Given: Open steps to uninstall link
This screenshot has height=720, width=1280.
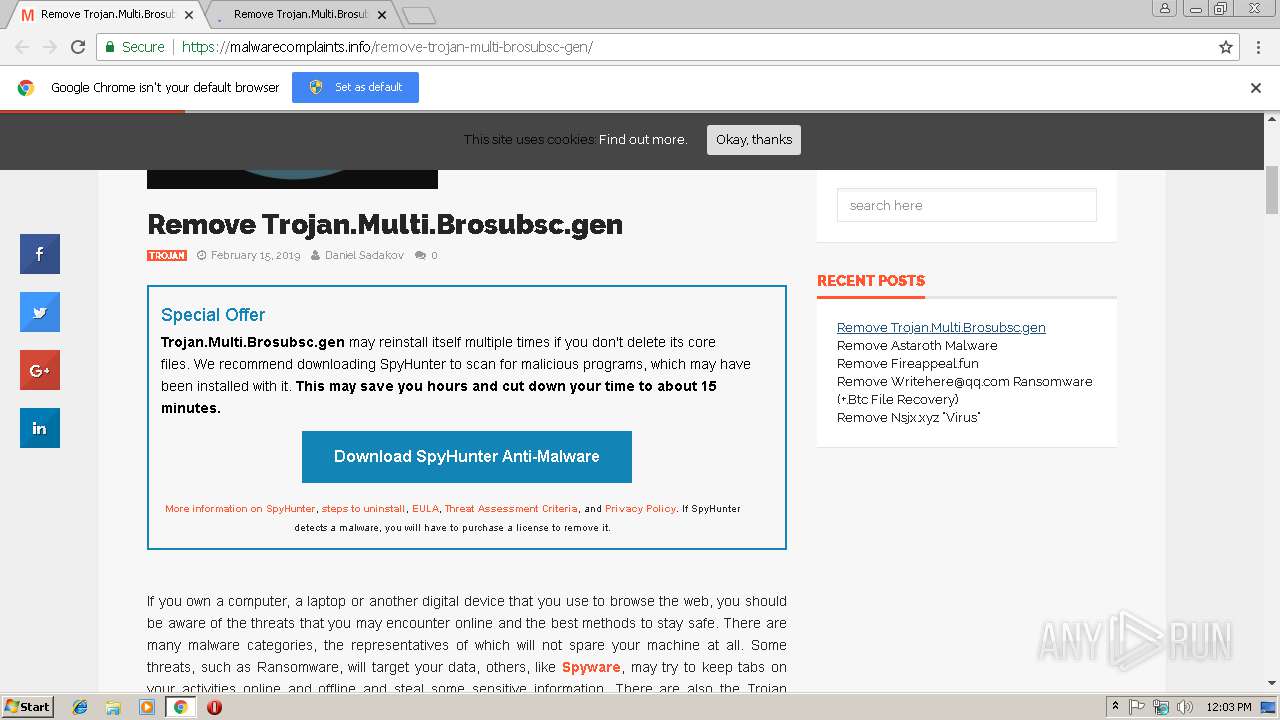Looking at the screenshot, I should [364, 508].
